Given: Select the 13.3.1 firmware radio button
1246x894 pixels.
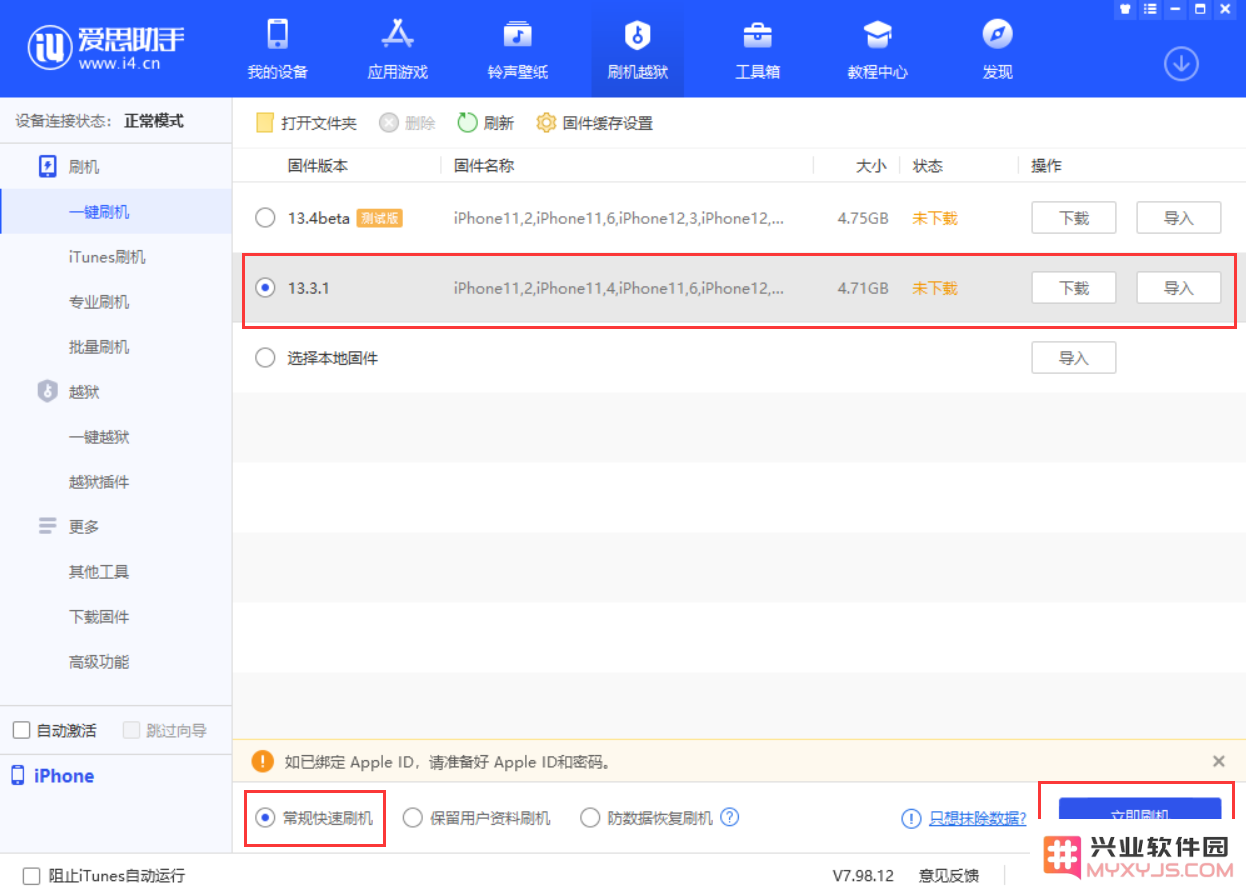Looking at the screenshot, I should (x=265, y=288).
